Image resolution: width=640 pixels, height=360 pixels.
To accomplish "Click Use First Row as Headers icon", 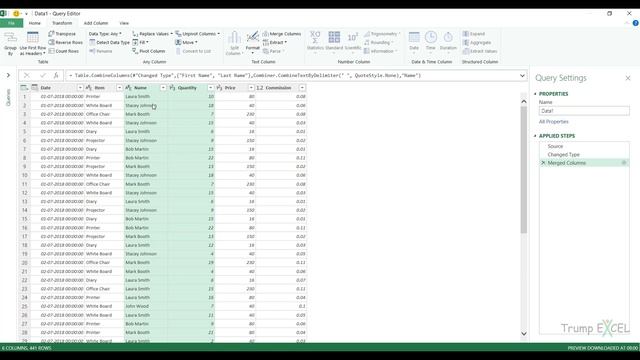I will tap(33, 43).
